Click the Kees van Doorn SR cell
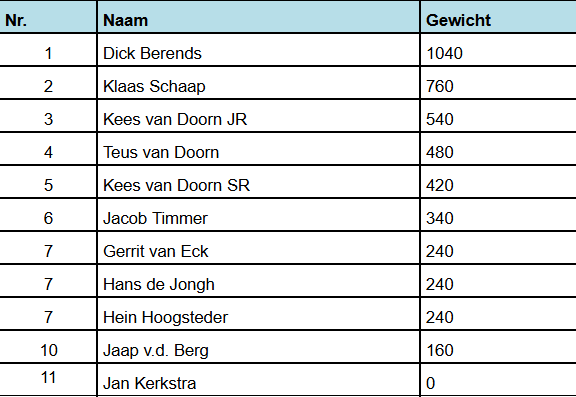Screen dimensions: 576x397 point(259,182)
